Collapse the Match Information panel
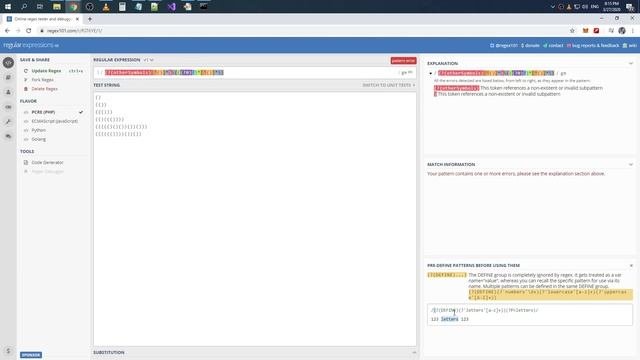 point(631,164)
